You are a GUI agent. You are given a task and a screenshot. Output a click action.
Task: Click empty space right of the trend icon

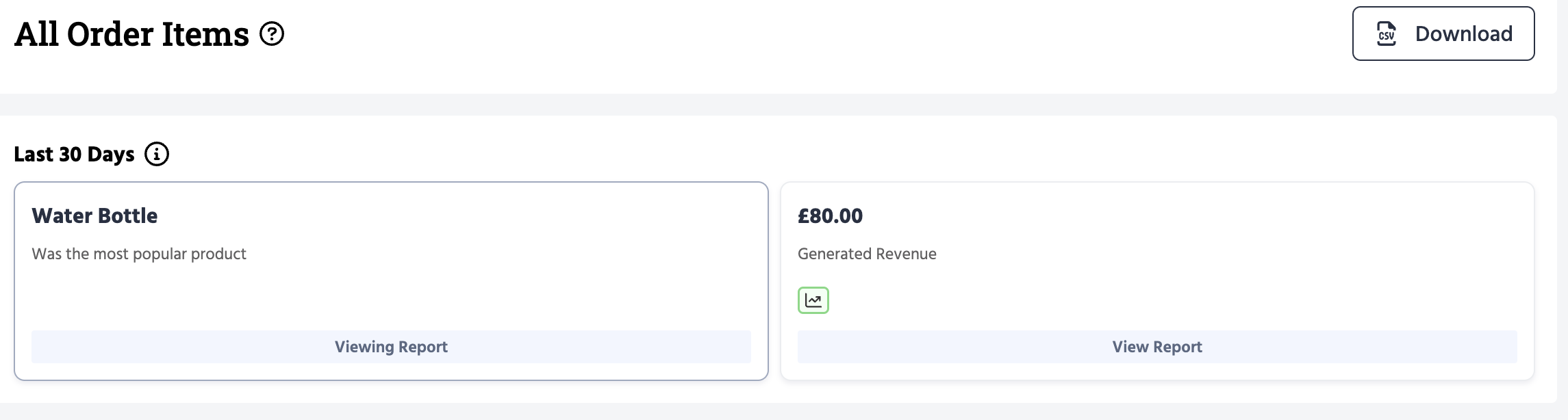[1096, 301]
